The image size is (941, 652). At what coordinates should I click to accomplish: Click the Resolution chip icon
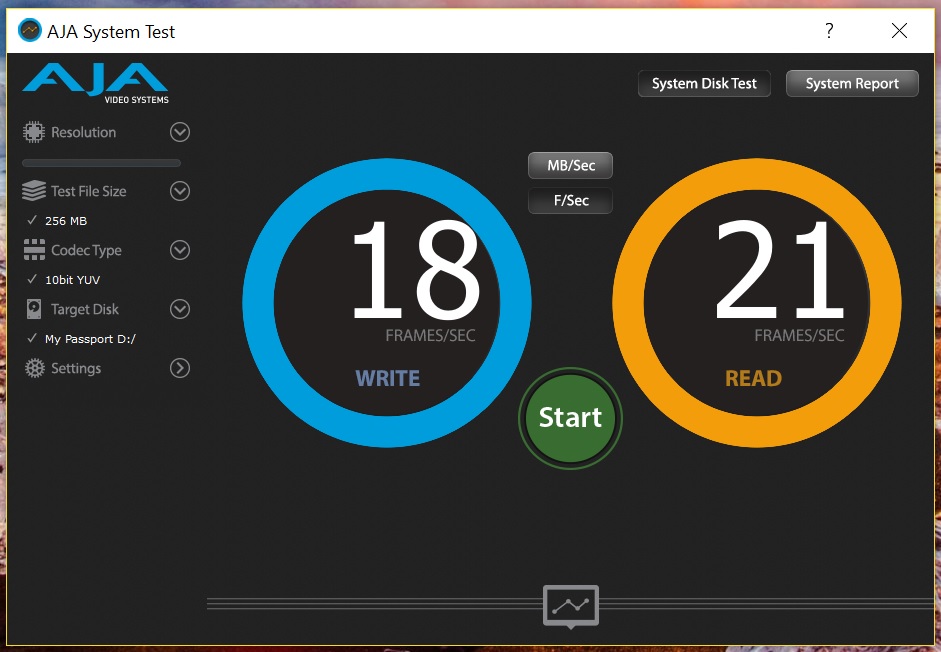pyautogui.click(x=34, y=132)
